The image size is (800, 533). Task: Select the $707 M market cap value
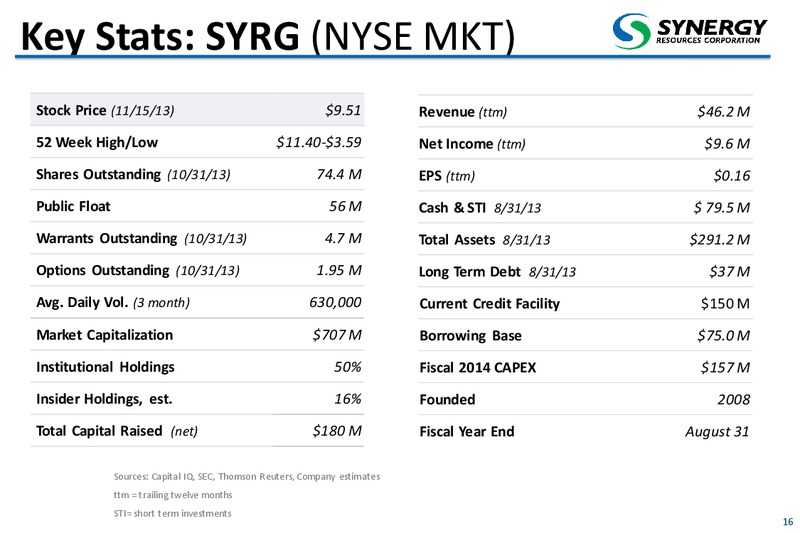[x=337, y=335]
